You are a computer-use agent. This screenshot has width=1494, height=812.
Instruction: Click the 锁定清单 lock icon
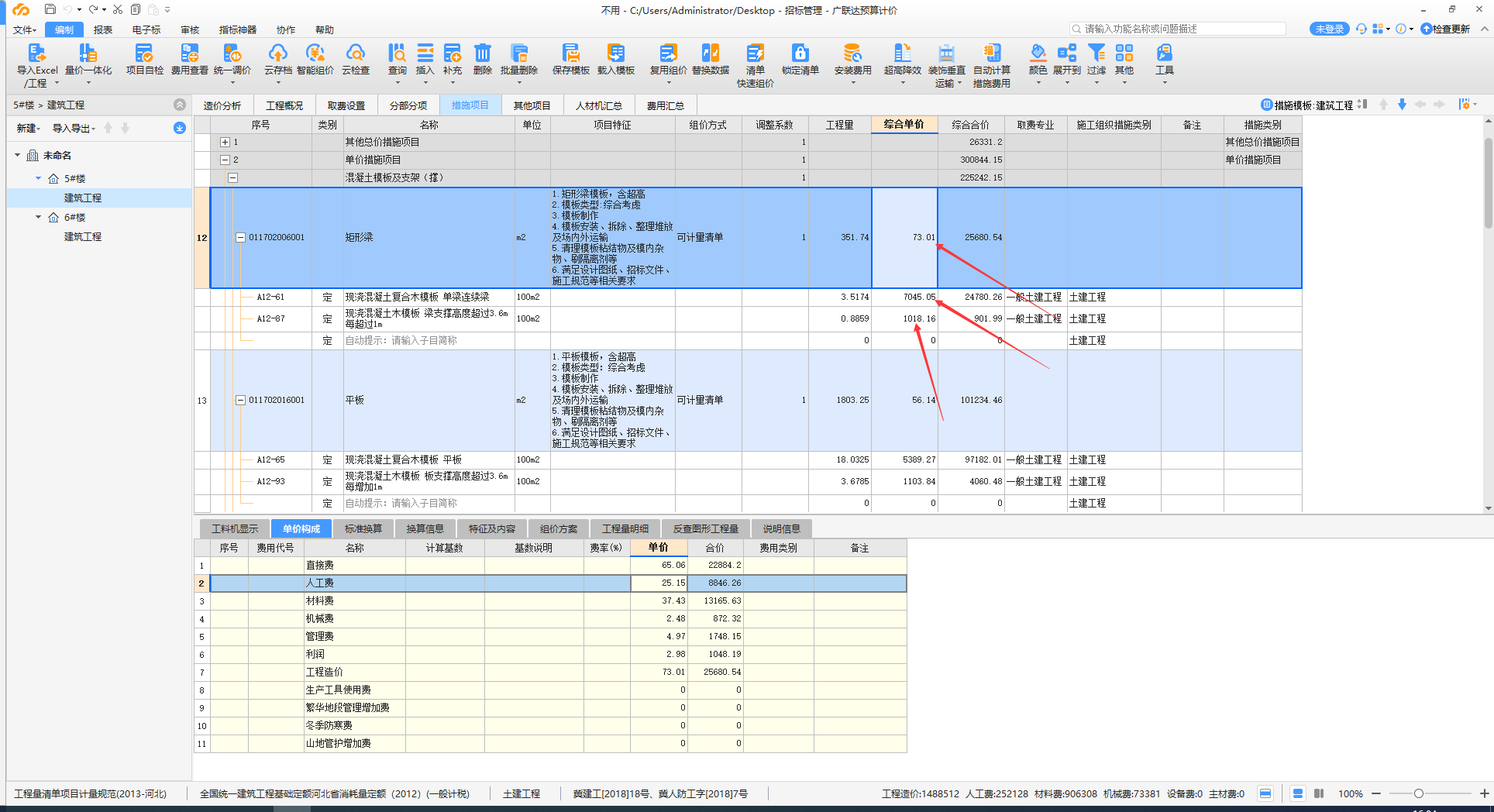pyautogui.click(x=800, y=53)
